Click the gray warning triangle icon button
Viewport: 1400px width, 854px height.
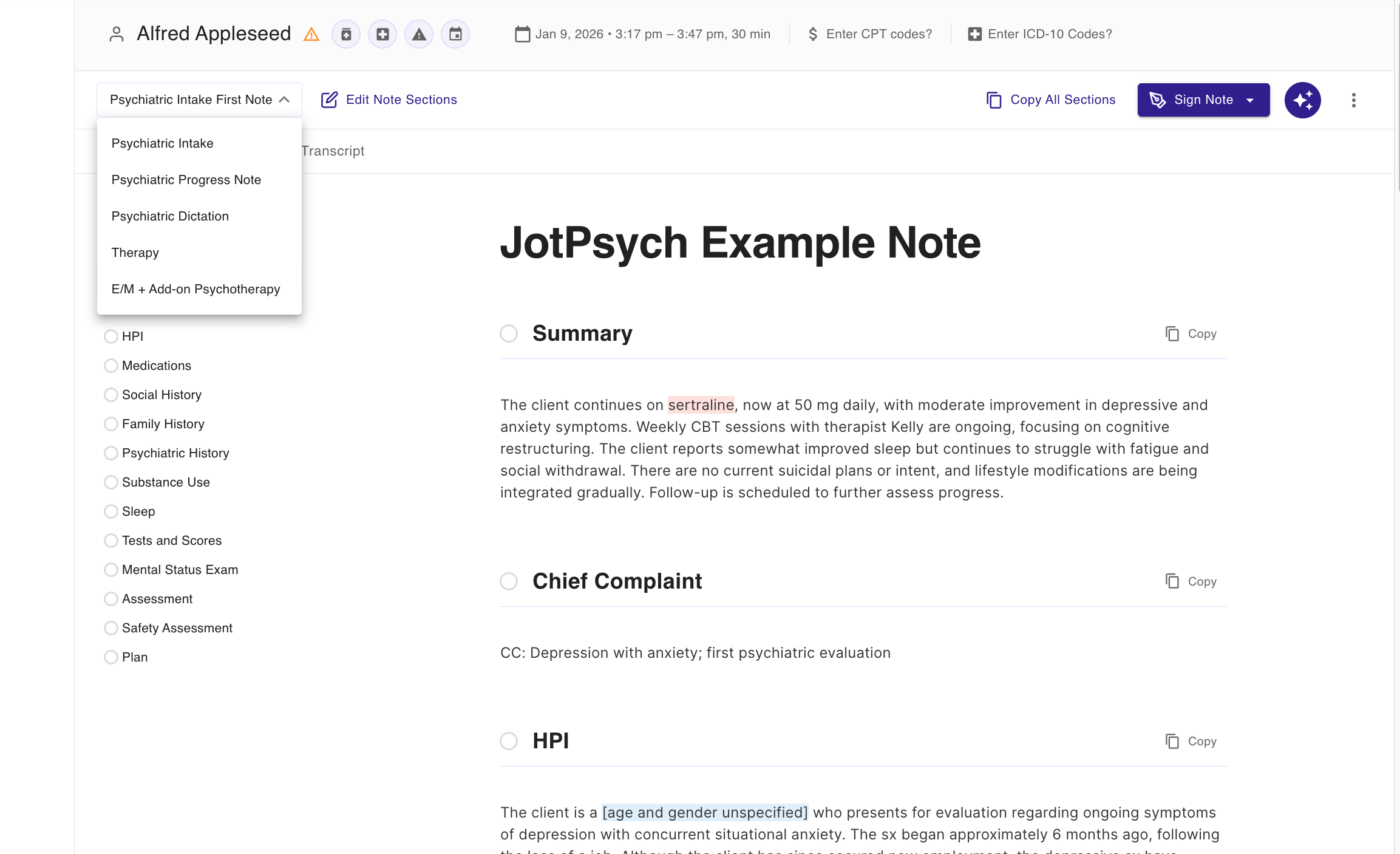pyautogui.click(x=419, y=35)
